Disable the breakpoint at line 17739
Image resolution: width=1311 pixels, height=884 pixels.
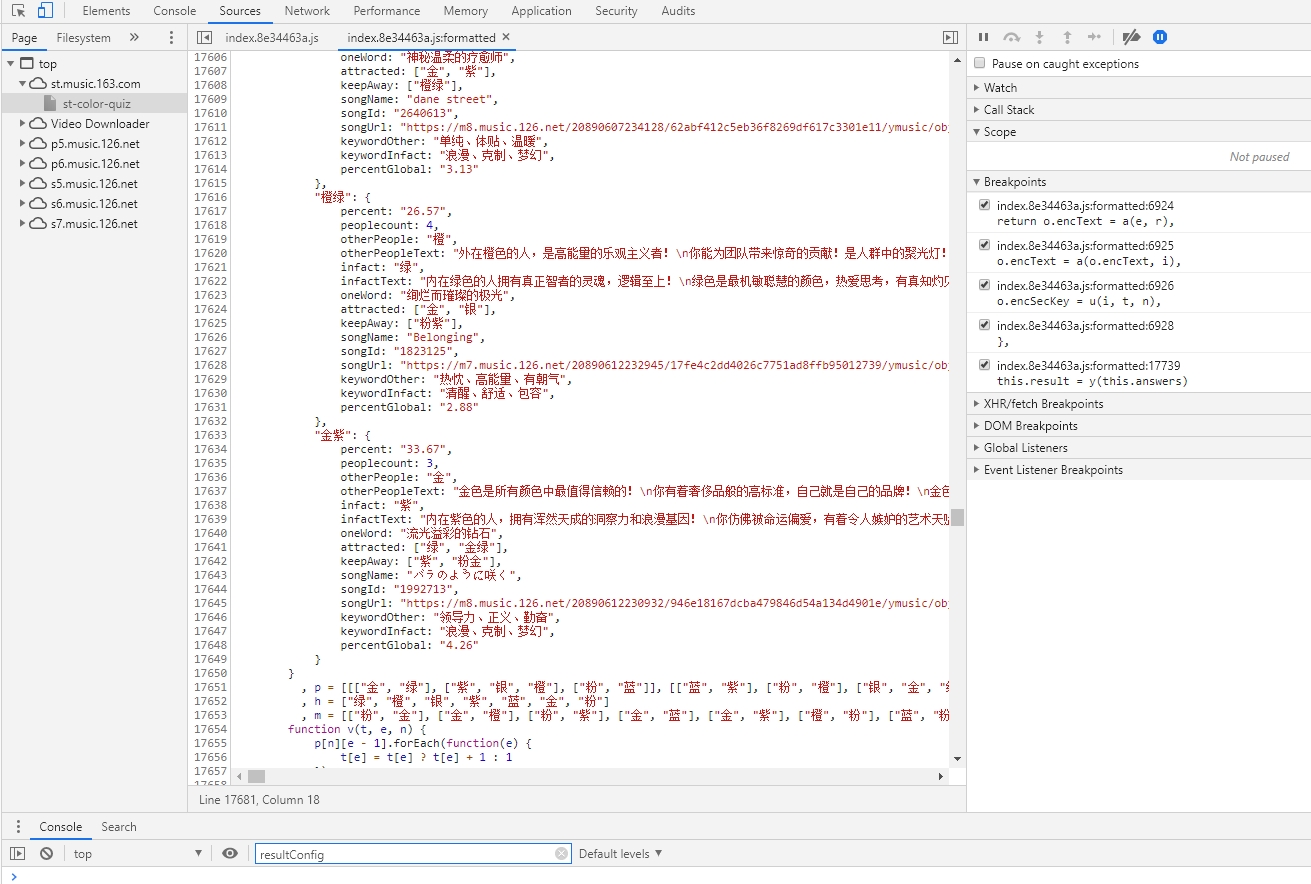pos(984,365)
